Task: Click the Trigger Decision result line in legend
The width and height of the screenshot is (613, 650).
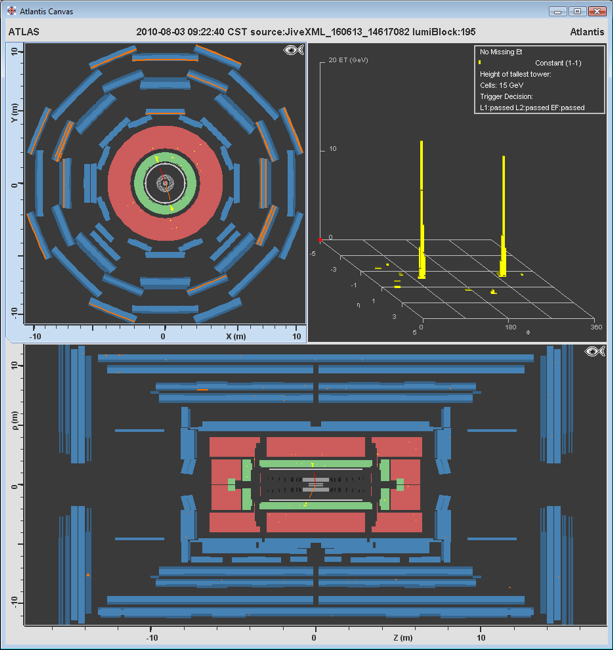Action: coord(532,107)
